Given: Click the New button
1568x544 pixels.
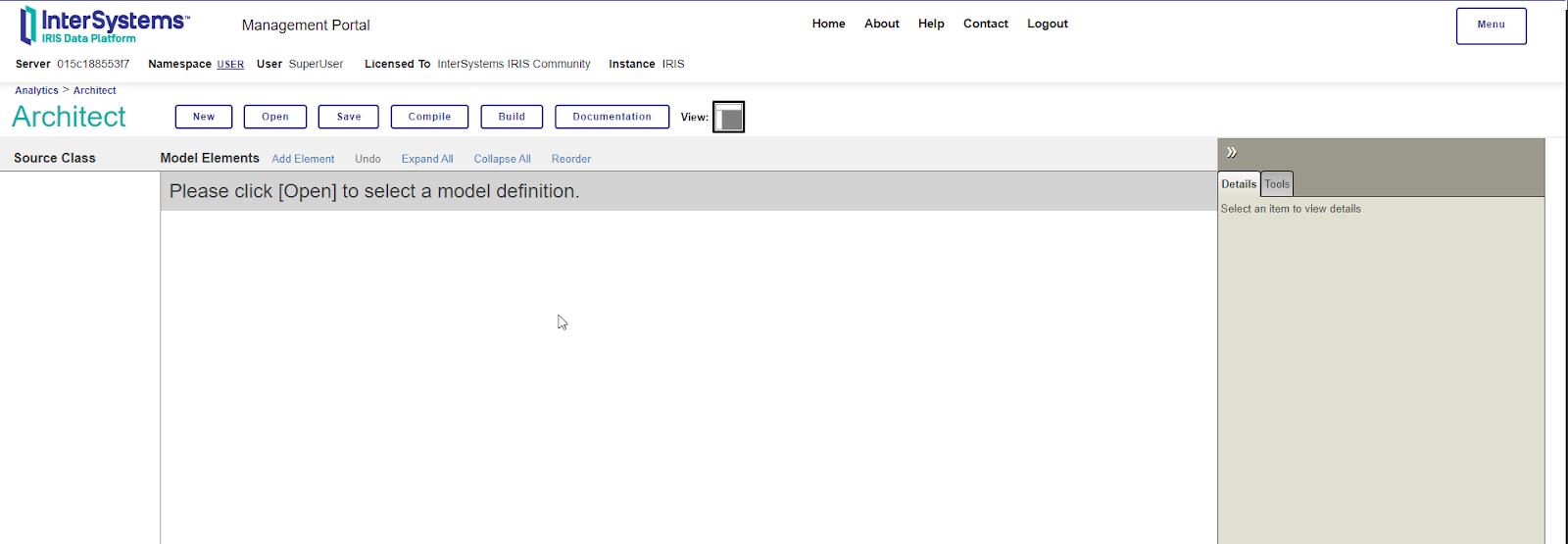Looking at the screenshot, I should (x=204, y=117).
